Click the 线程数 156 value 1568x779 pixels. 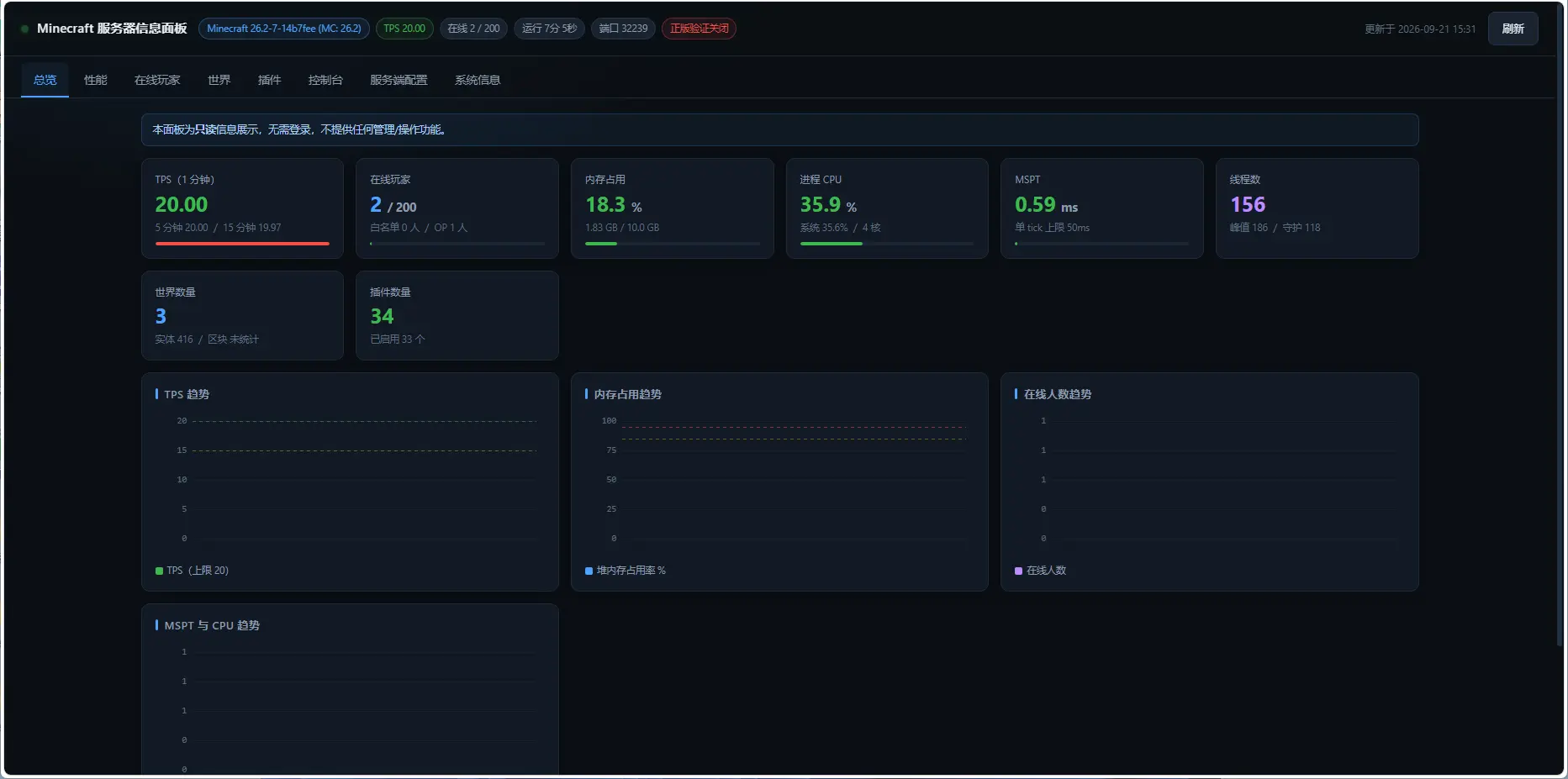(1248, 204)
